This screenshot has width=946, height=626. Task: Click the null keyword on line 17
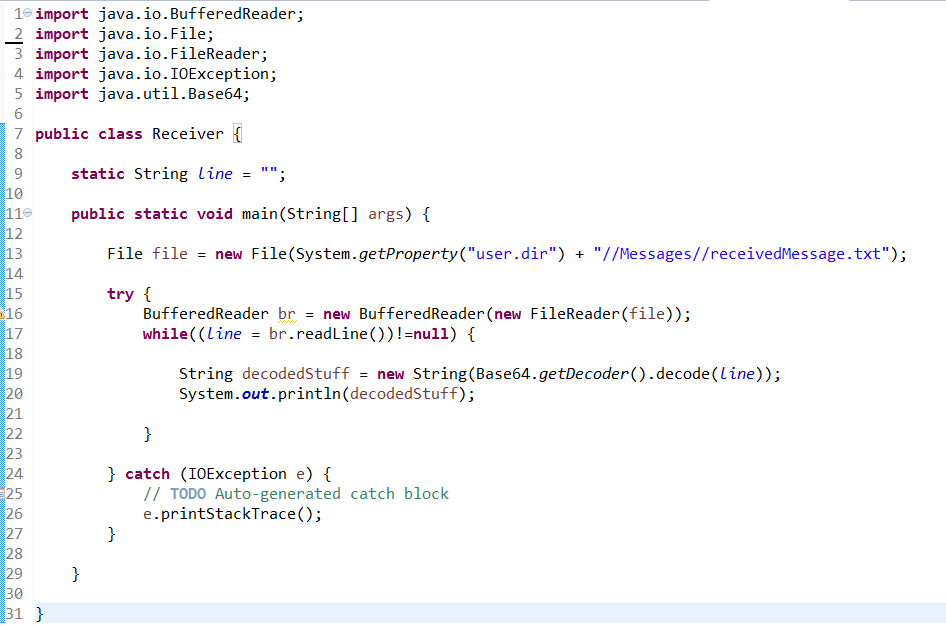coord(431,334)
